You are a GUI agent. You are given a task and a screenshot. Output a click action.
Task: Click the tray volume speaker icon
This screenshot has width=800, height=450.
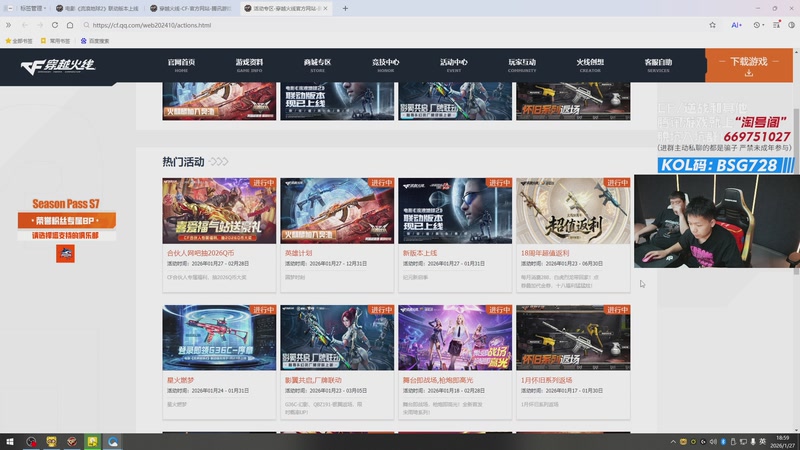[x=713, y=441]
